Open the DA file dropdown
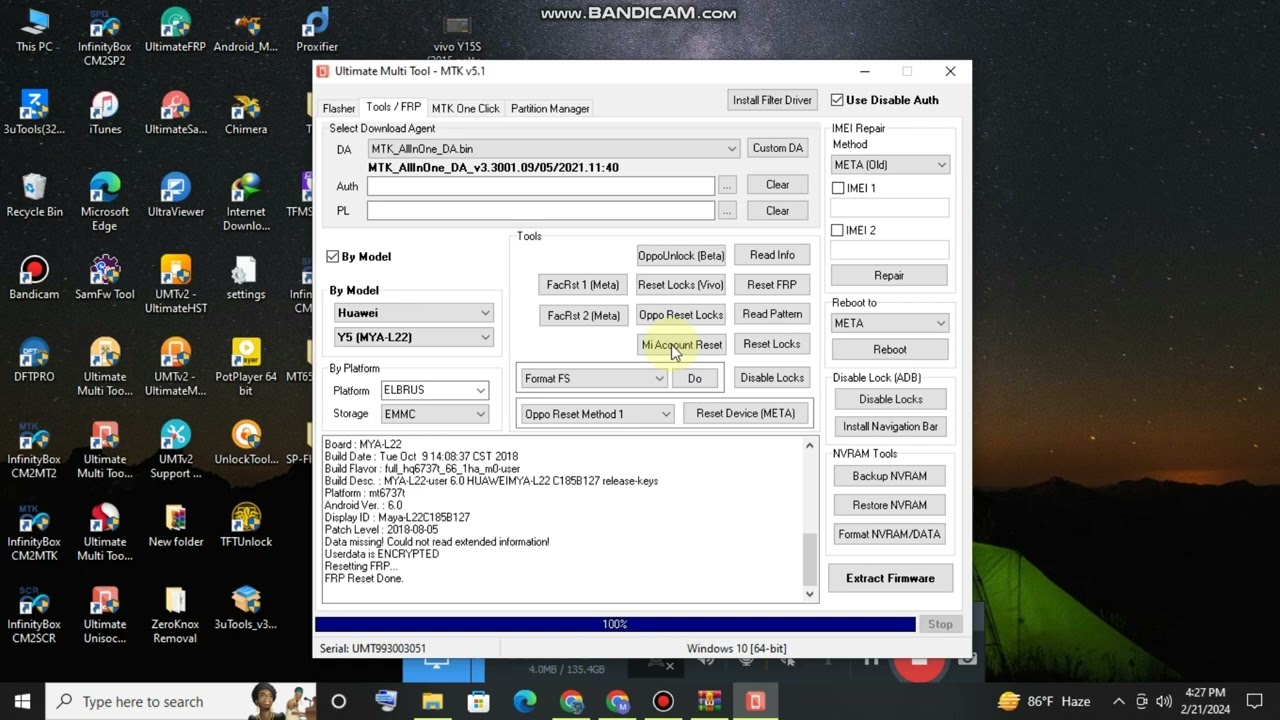This screenshot has width=1280, height=720. point(553,148)
